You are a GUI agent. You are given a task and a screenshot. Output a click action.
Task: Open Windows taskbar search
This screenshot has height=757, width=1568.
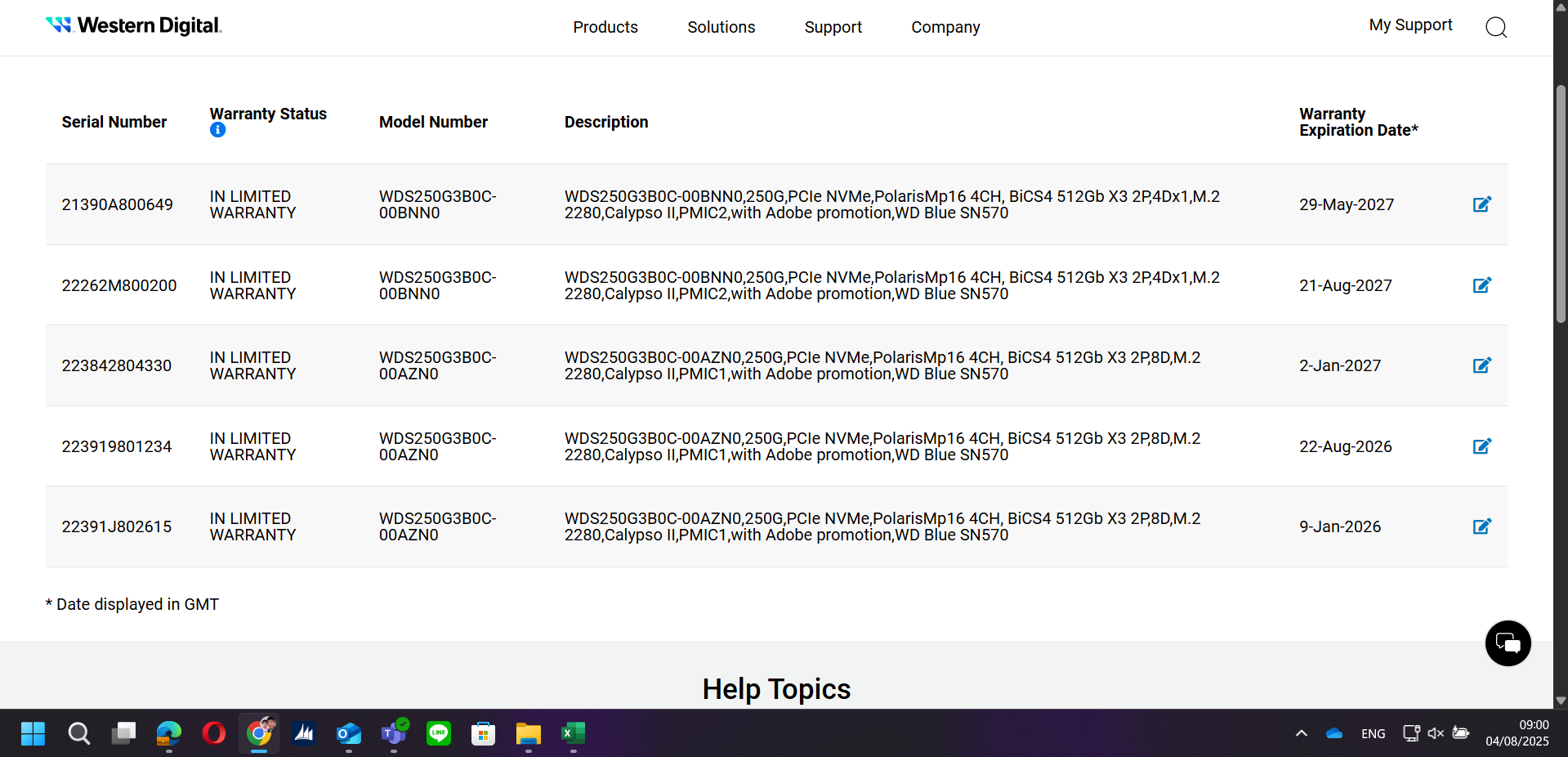point(78,733)
